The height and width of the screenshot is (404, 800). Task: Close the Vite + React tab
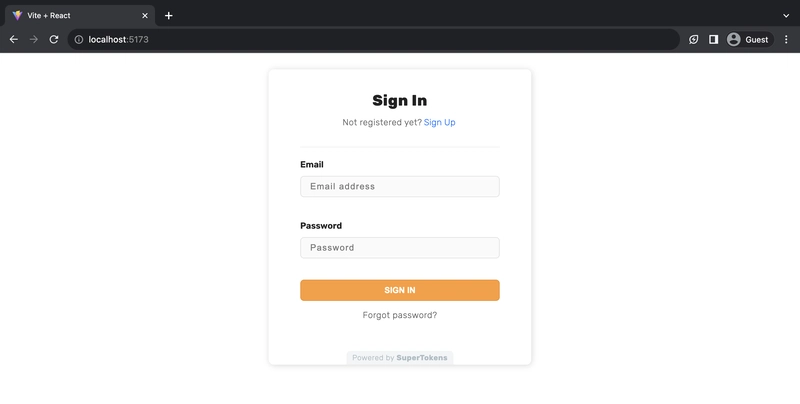pyautogui.click(x=145, y=15)
